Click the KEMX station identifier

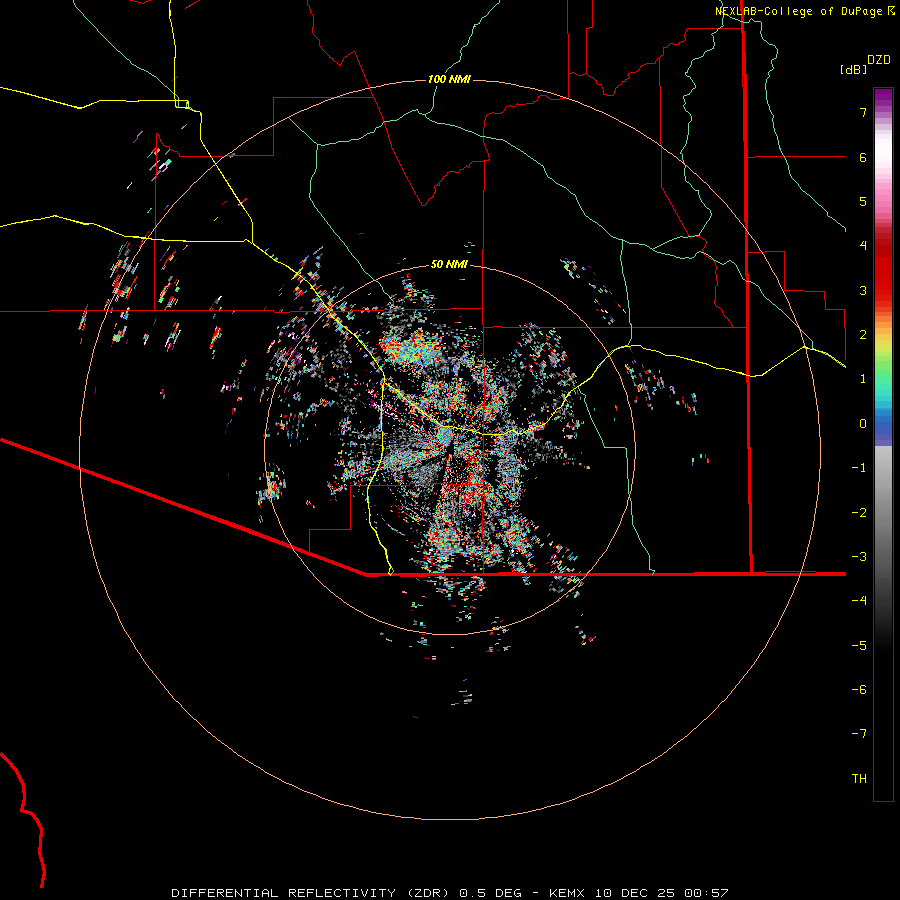[568, 893]
